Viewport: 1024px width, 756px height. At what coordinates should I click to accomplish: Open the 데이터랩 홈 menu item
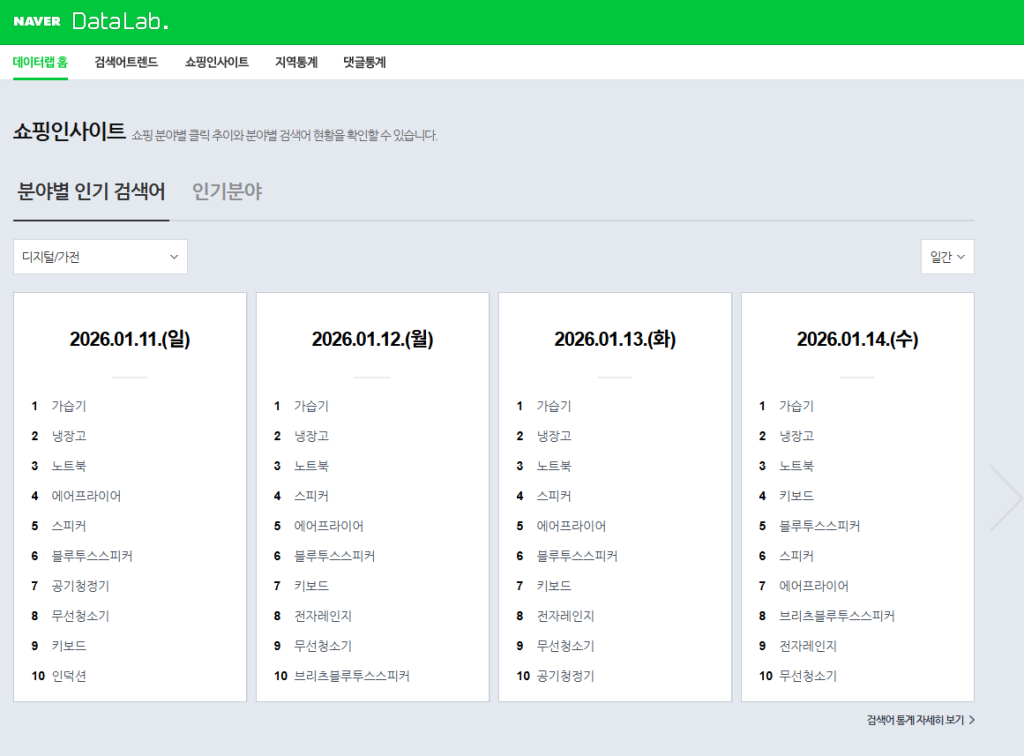pos(41,62)
